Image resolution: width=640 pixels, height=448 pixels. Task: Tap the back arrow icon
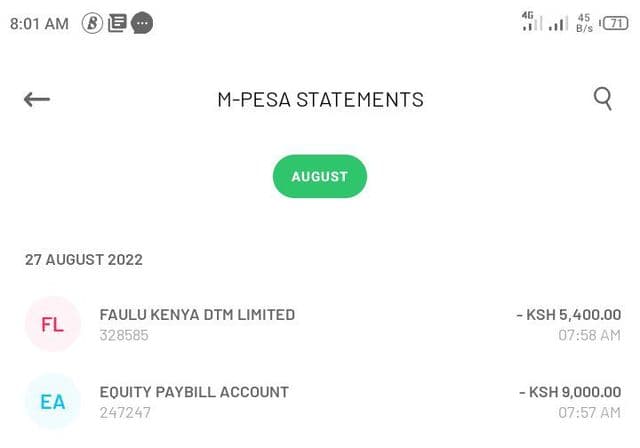(37, 99)
